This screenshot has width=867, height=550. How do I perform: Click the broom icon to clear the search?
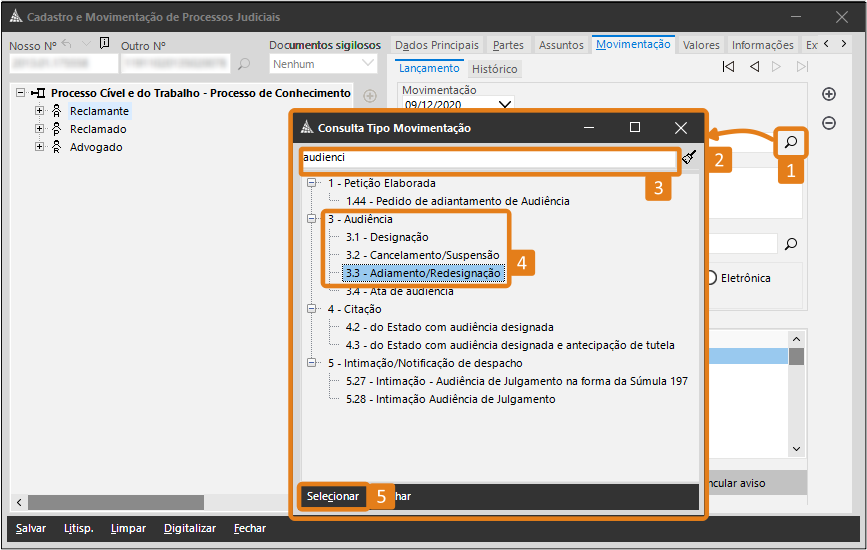(x=689, y=157)
